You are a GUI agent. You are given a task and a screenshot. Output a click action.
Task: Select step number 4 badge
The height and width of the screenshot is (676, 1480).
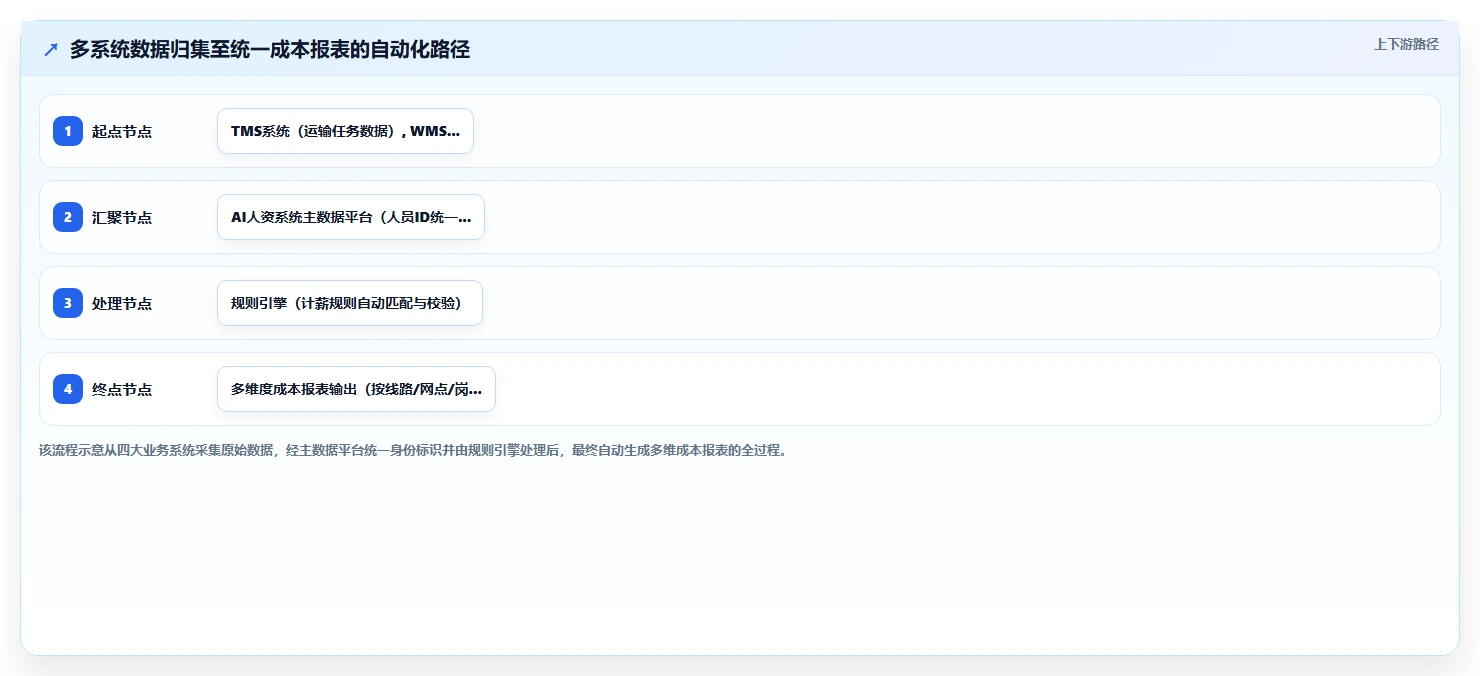click(68, 389)
